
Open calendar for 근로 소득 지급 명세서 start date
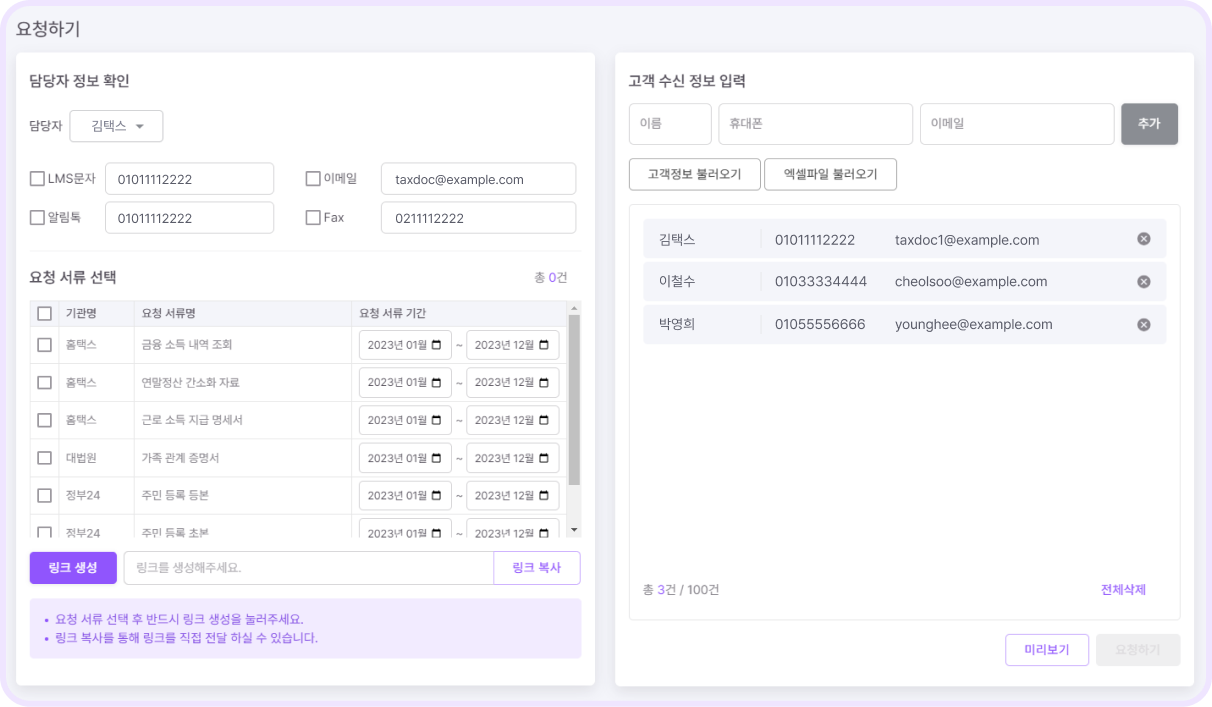(436, 421)
